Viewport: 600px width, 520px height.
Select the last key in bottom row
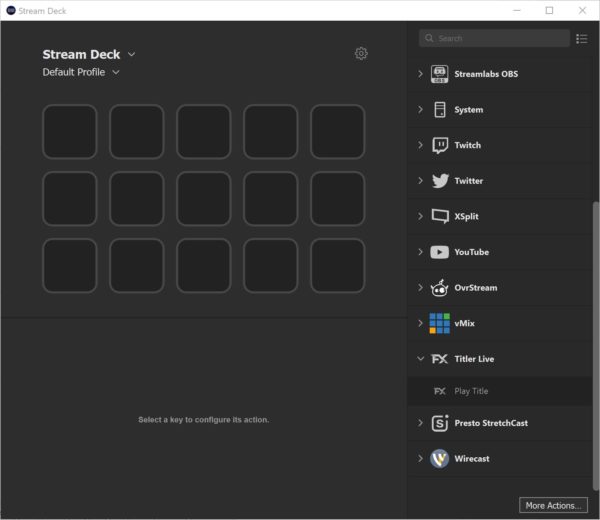click(338, 266)
